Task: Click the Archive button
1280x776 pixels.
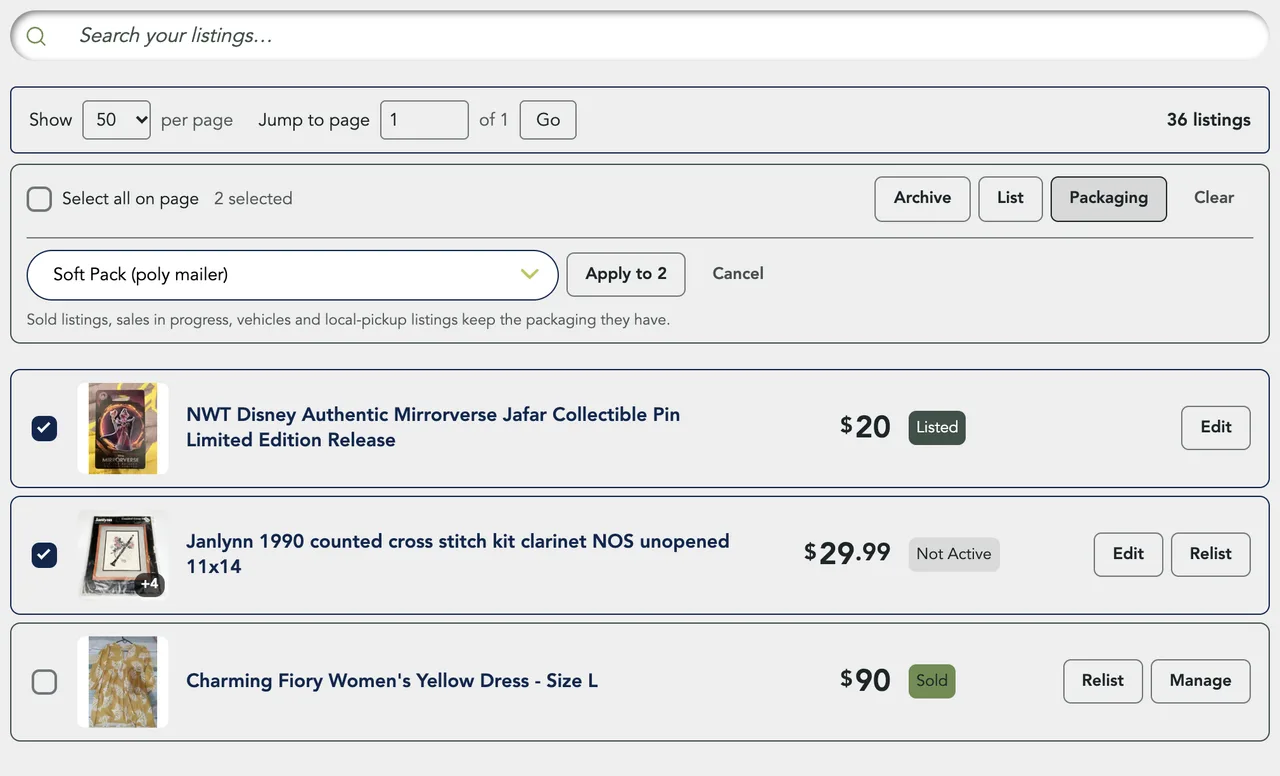Action: [922, 198]
